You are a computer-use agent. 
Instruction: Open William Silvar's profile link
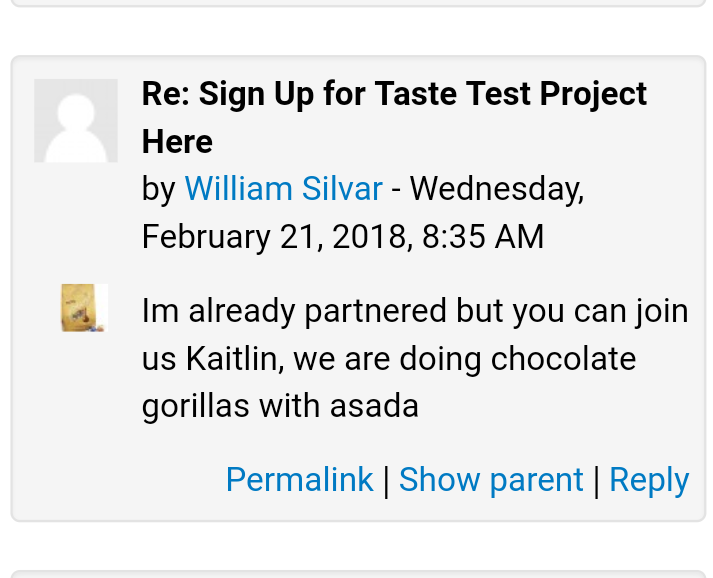[x=283, y=188]
